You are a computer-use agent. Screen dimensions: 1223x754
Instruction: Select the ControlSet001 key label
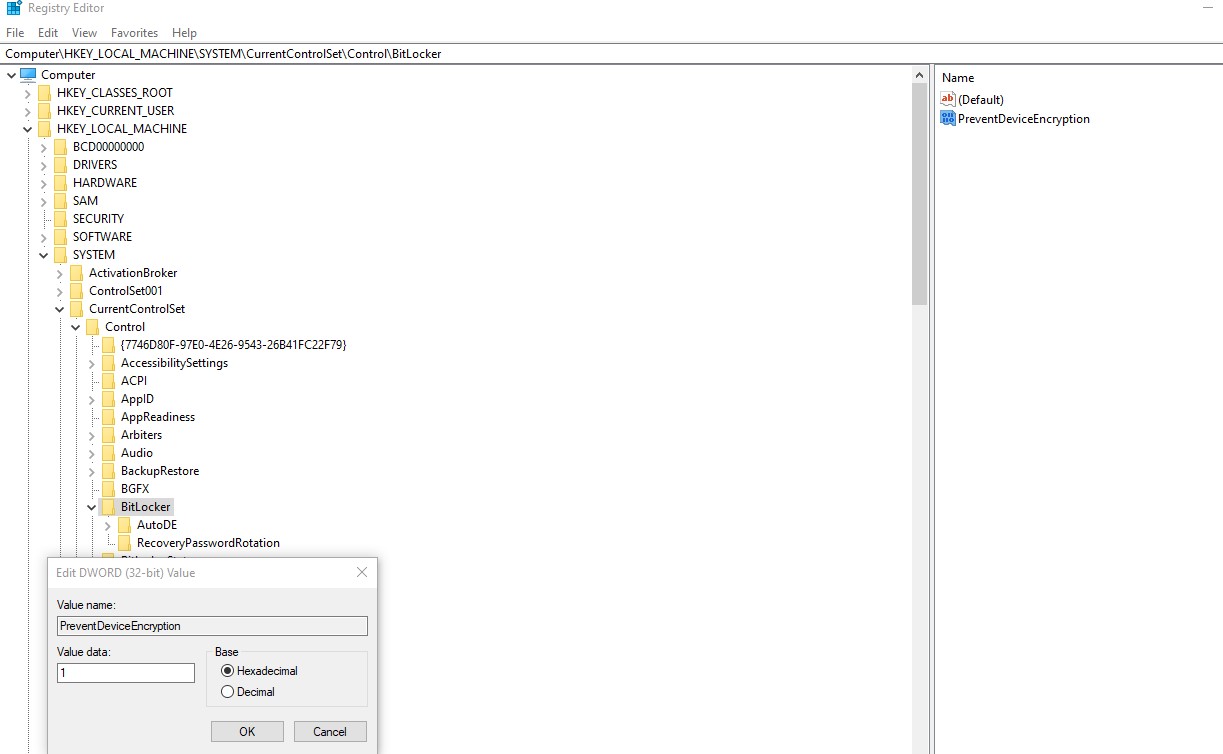pos(126,291)
